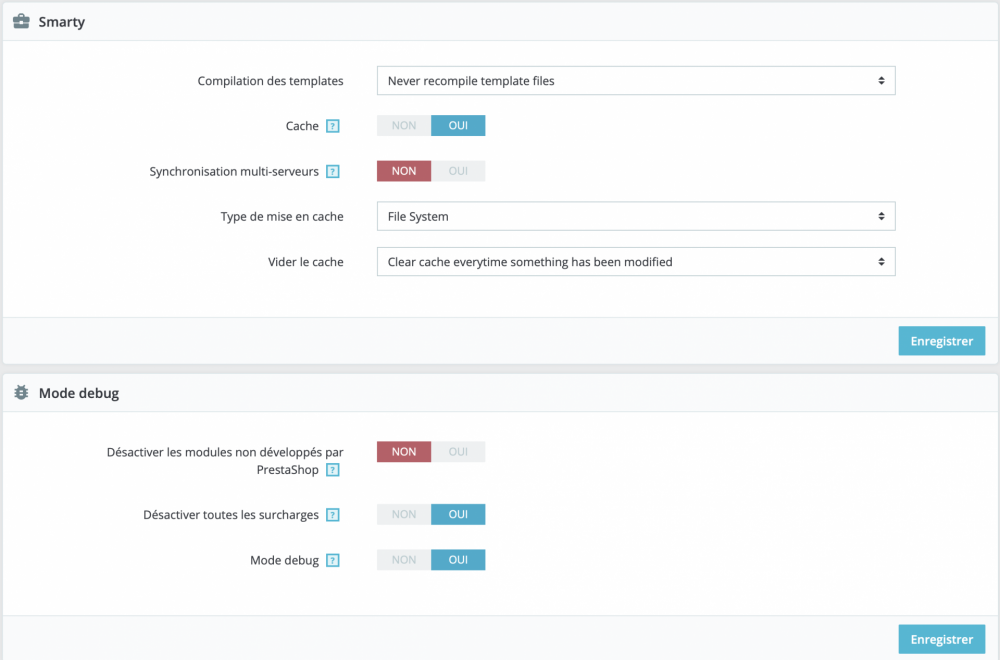Click the Mode debug bug icon
Viewport: 1000px width, 660px height.
(21, 393)
